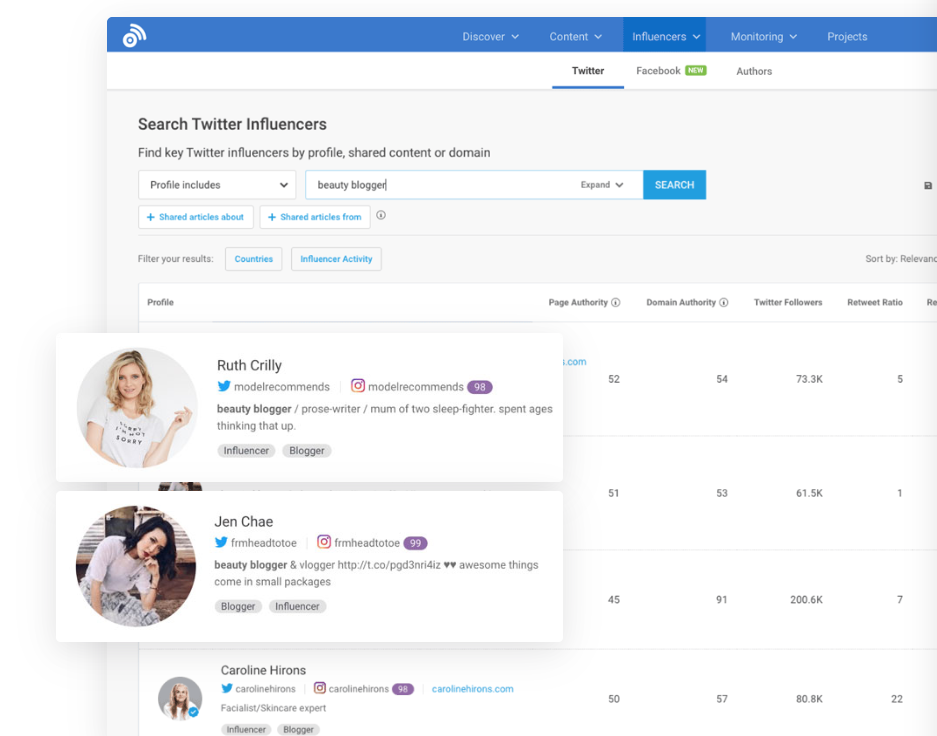
Task: Click the NEW badge on Facebook
Action: 696,70
